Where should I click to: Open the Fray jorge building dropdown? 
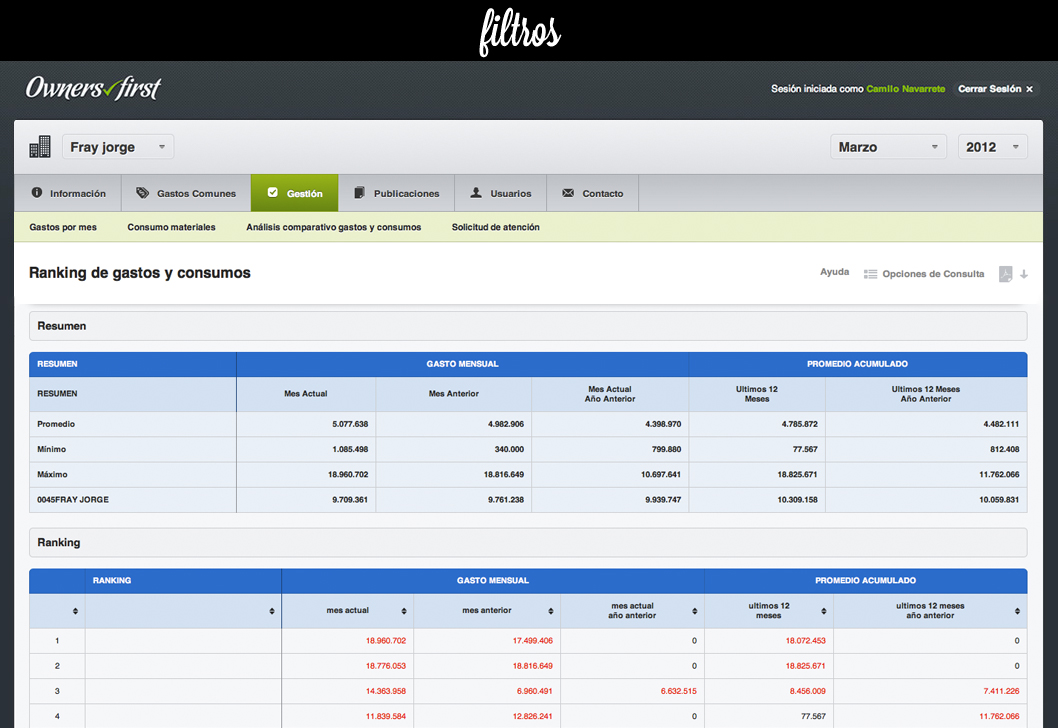(118, 146)
